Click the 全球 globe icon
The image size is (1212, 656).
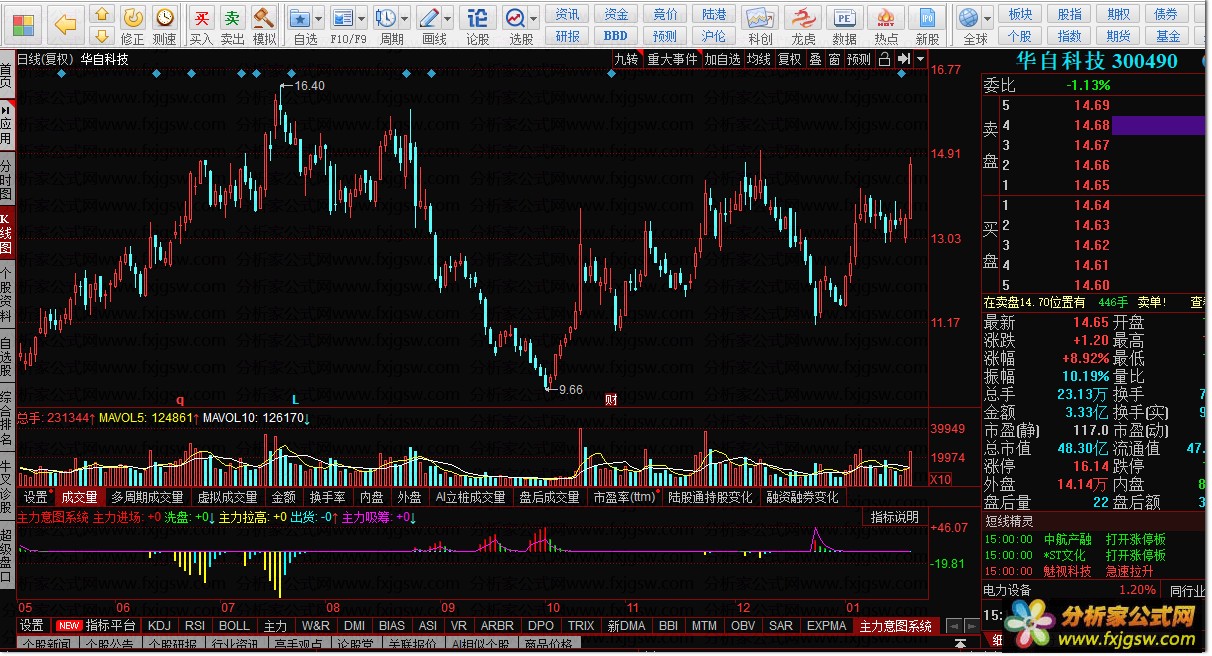click(968, 17)
